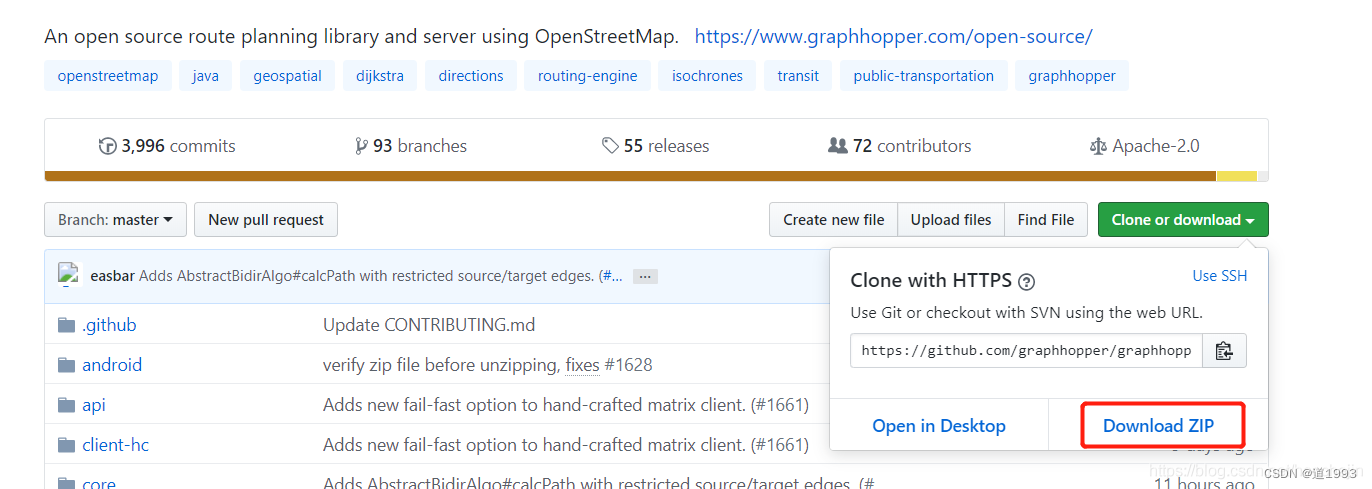Click the license scale icon
This screenshot has height=489, width=1372.
pyautogui.click(x=1098, y=146)
